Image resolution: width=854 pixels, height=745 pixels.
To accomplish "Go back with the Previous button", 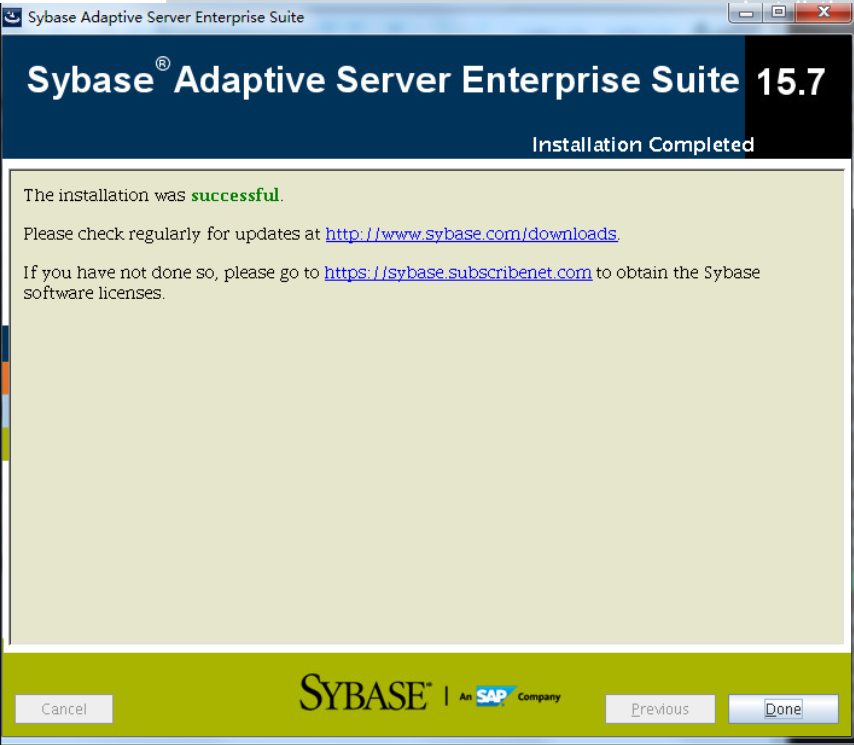I will click(660, 709).
